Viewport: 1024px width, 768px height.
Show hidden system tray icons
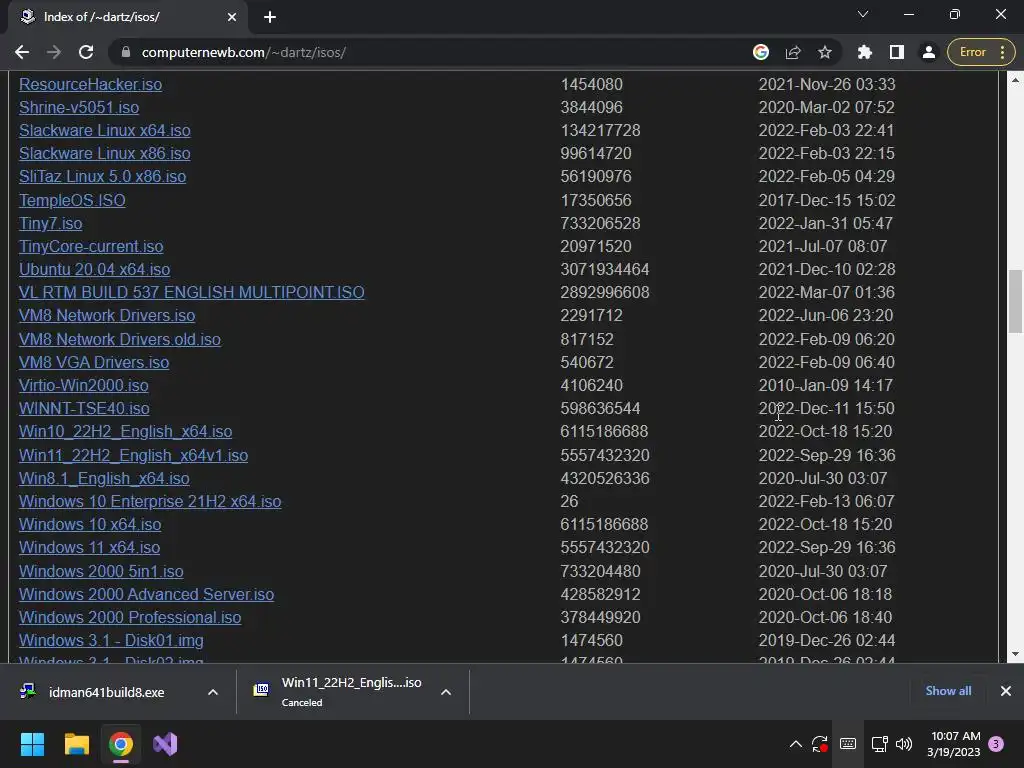[795, 744]
